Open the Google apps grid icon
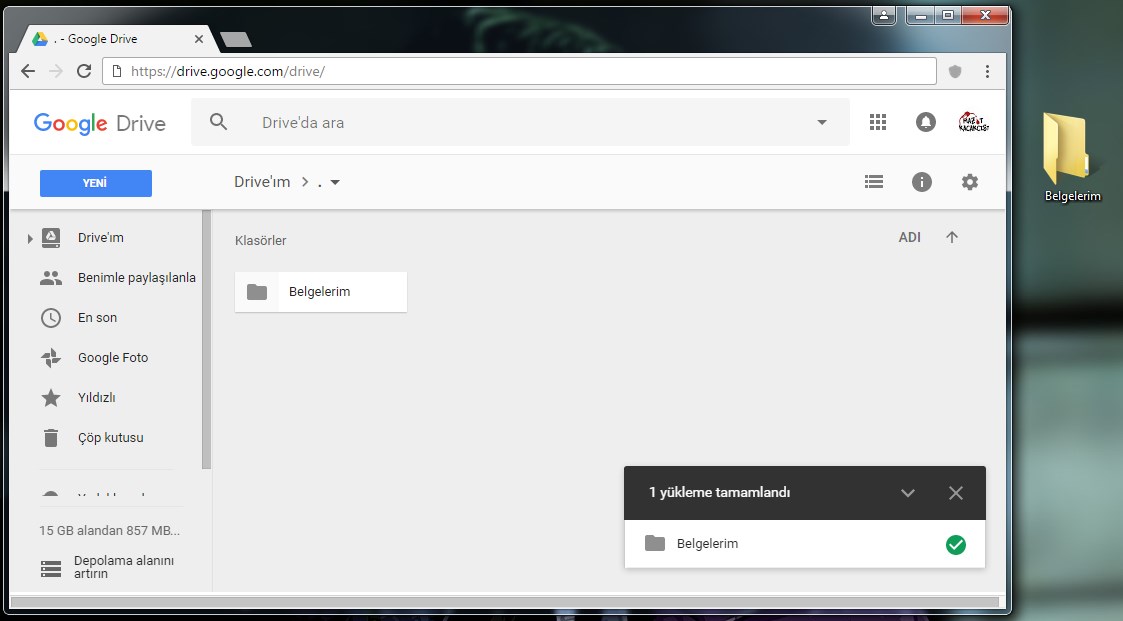 point(878,122)
